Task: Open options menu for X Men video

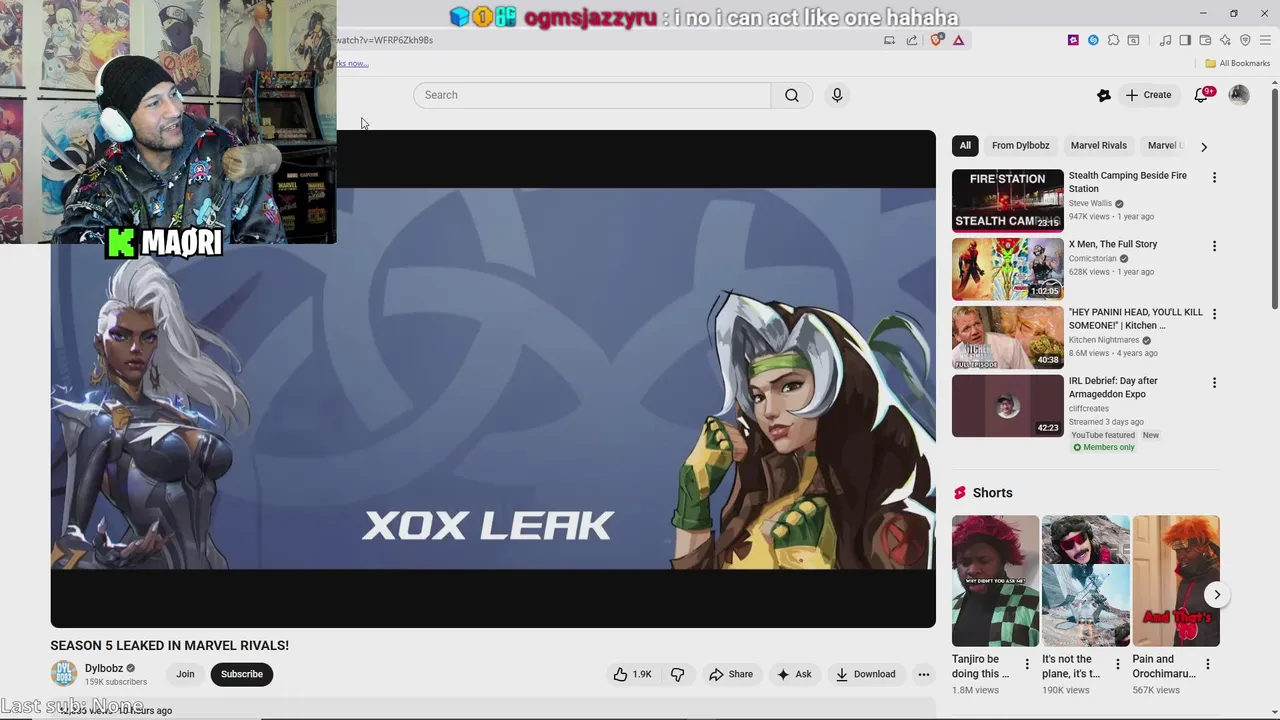Action: (x=1214, y=246)
